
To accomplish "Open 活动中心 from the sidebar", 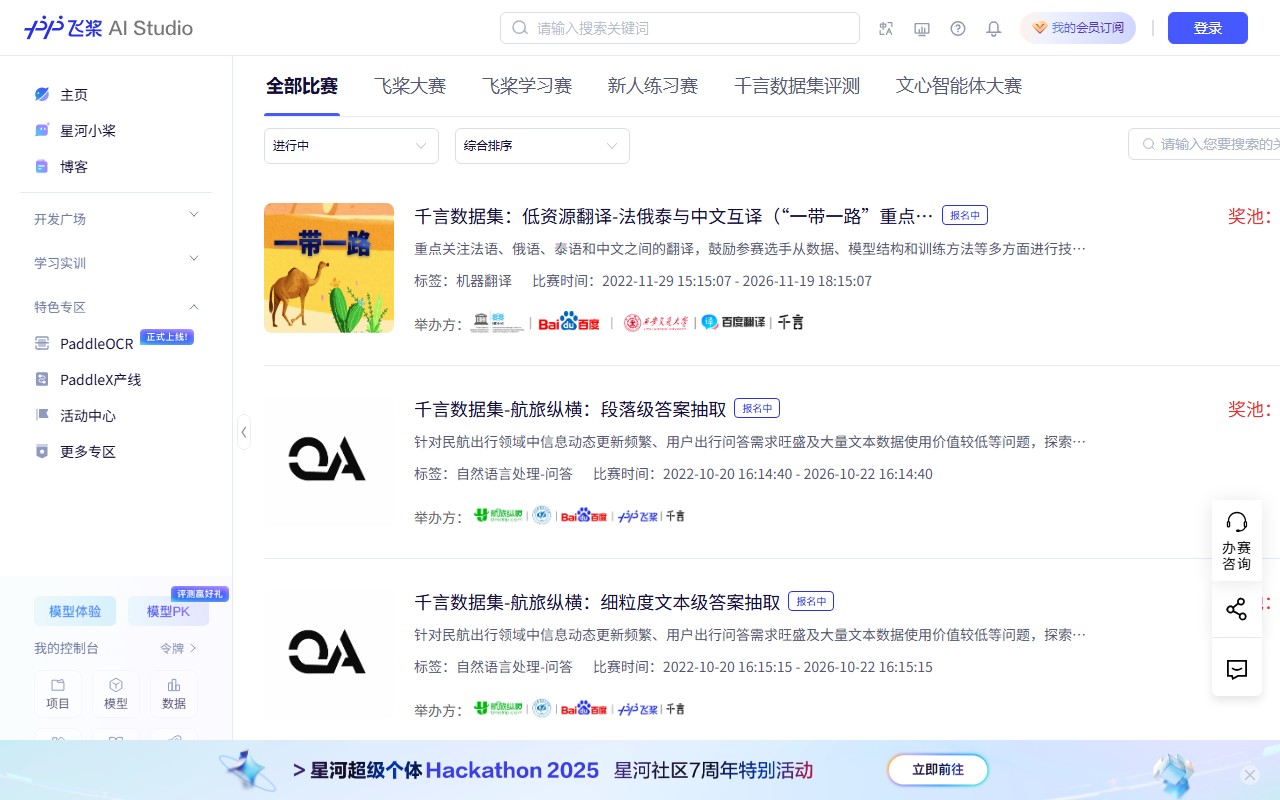I will tap(90, 415).
